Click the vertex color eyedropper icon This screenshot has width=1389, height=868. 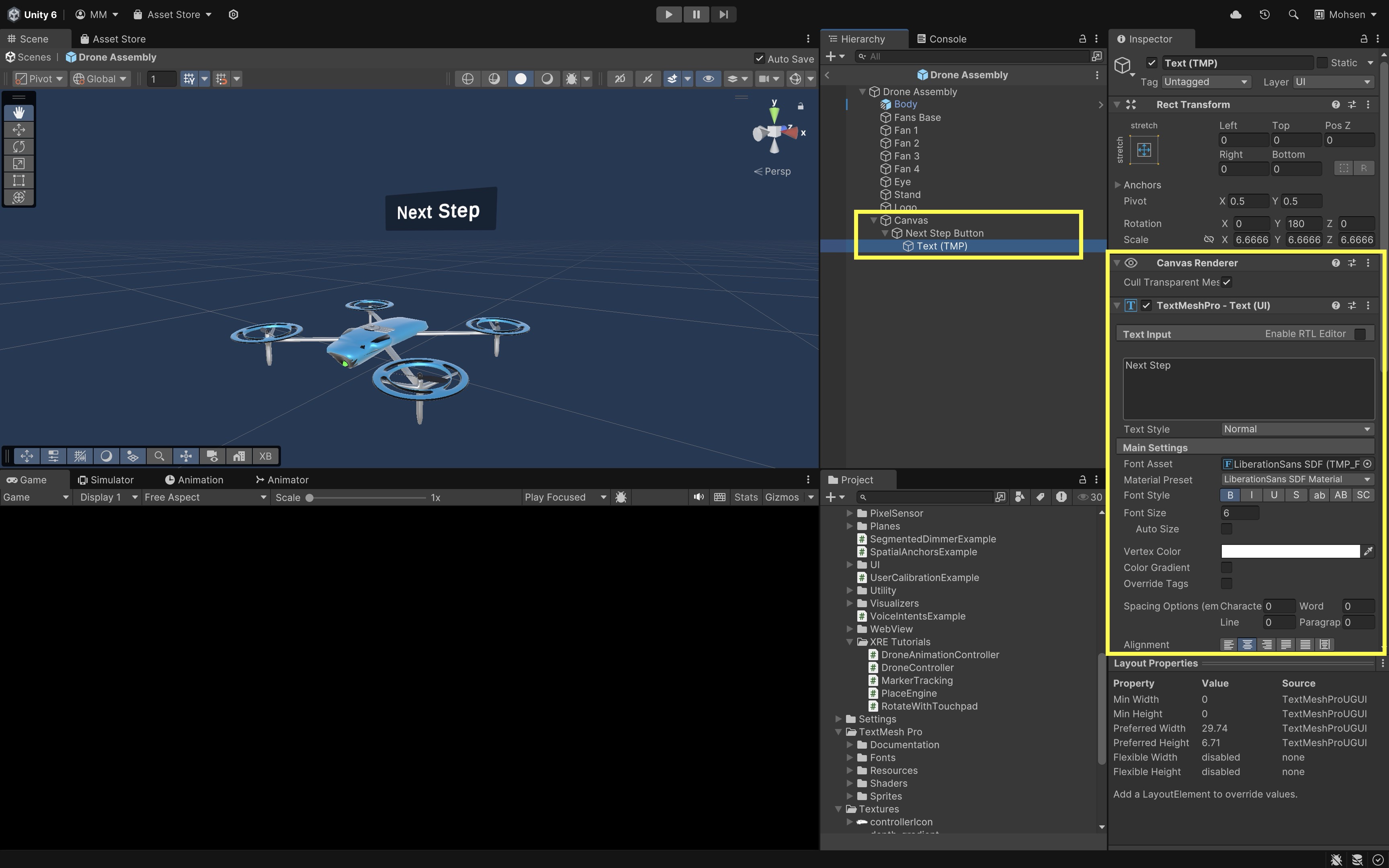[1368, 551]
